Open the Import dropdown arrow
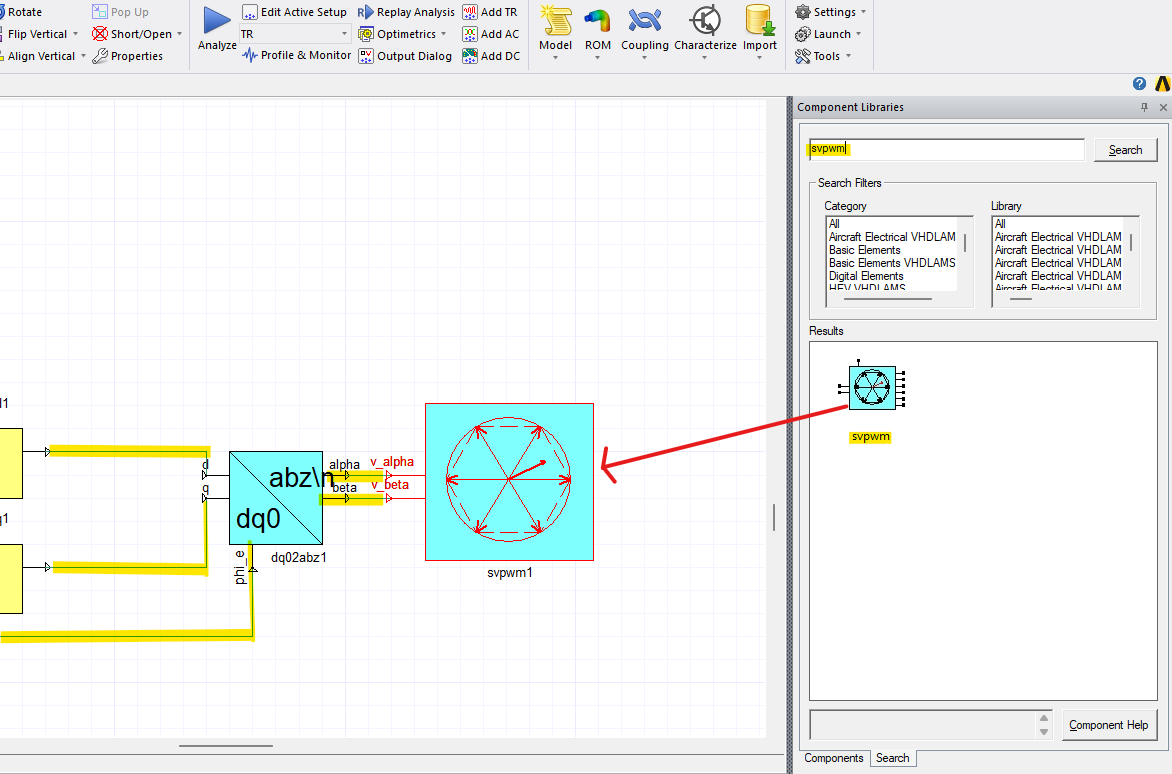Screen dimensions: 1172x774 coord(759,58)
